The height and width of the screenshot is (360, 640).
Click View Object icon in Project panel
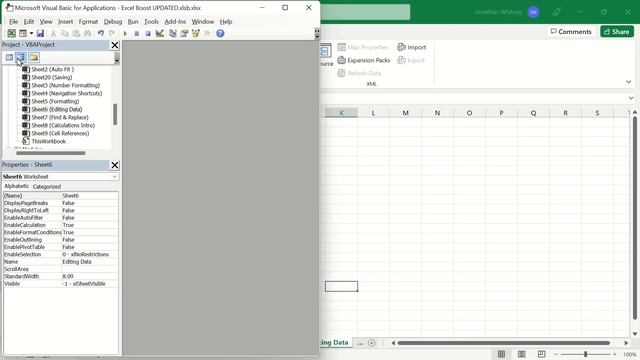[21, 58]
